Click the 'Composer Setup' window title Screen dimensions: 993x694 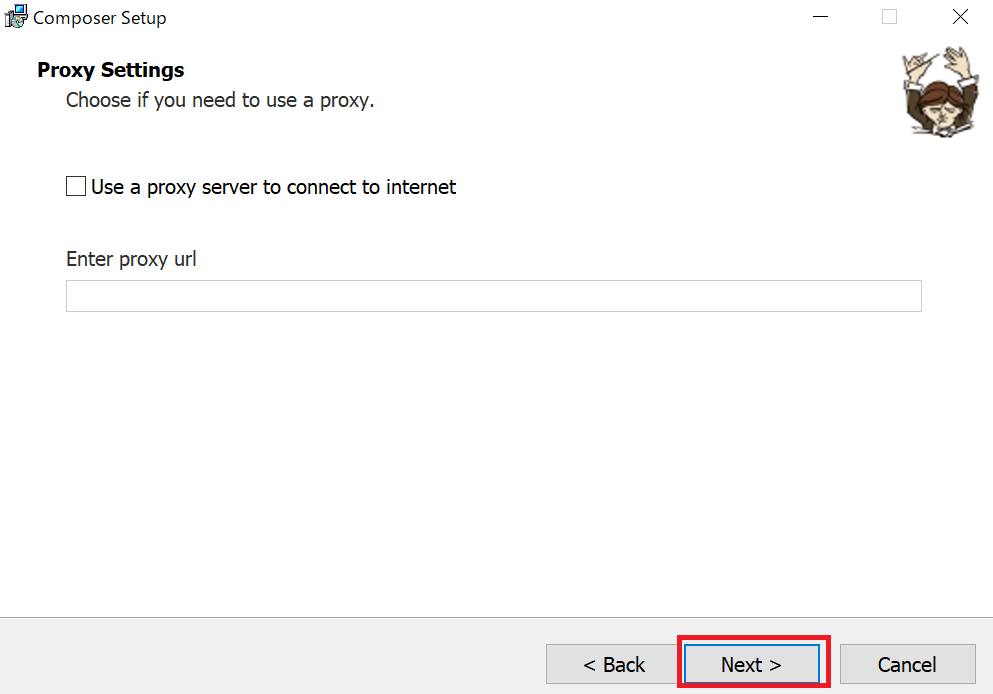pyautogui.click(x=99, y=18)
